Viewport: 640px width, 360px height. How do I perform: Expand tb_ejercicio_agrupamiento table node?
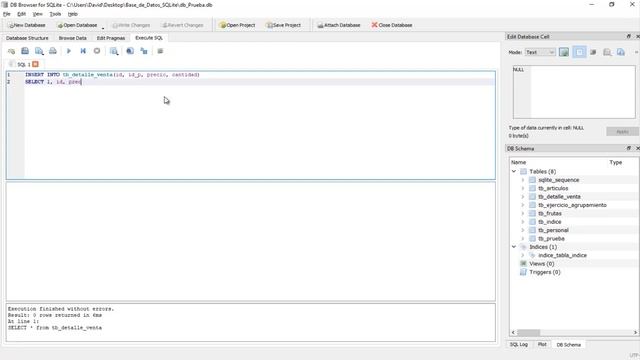[x=522, y=205]
